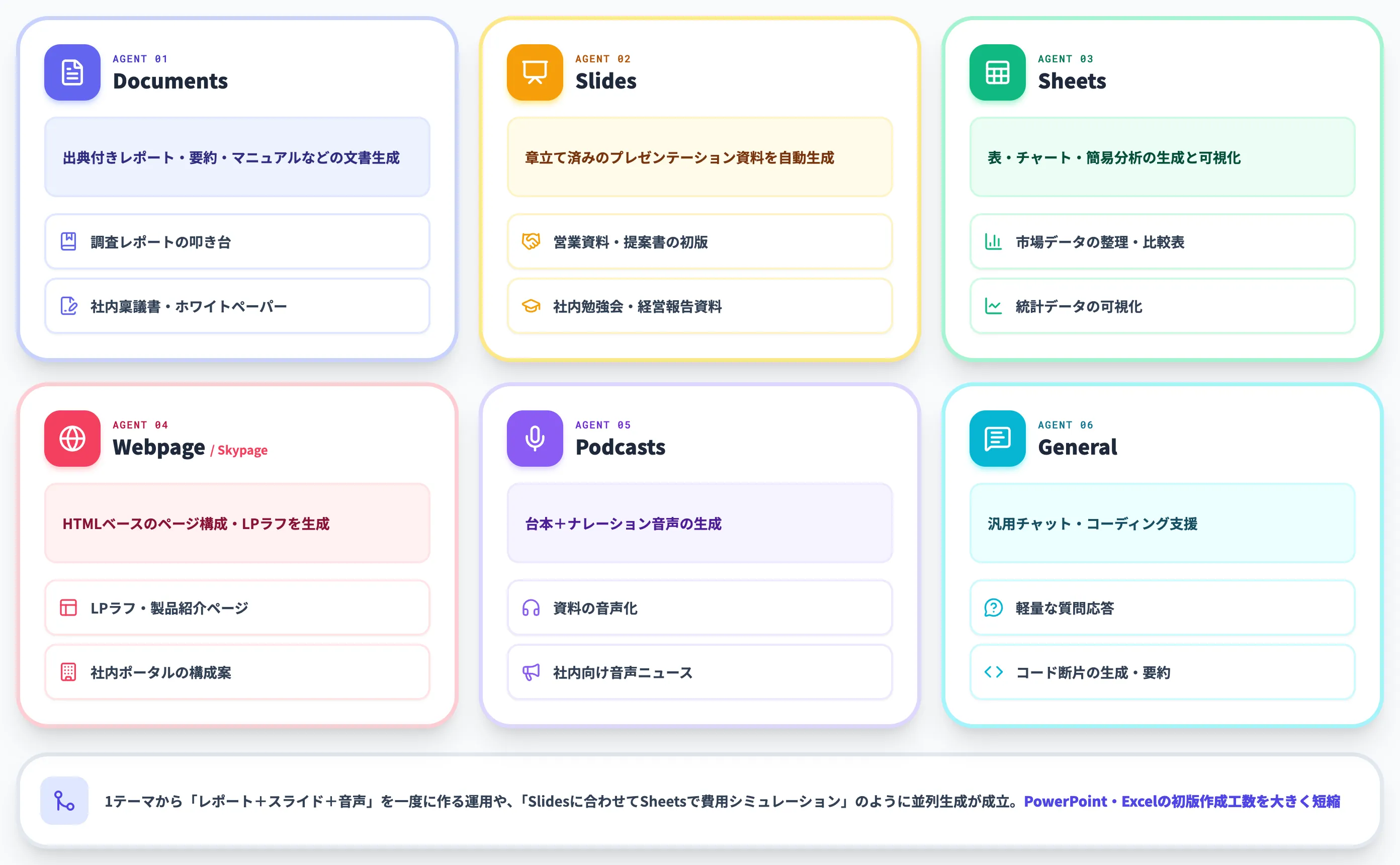The width and height of the screenshot is (1400, 865).
Task: Choose the コード断片の生成・要約 item
Action: (x=1163, y=672)
